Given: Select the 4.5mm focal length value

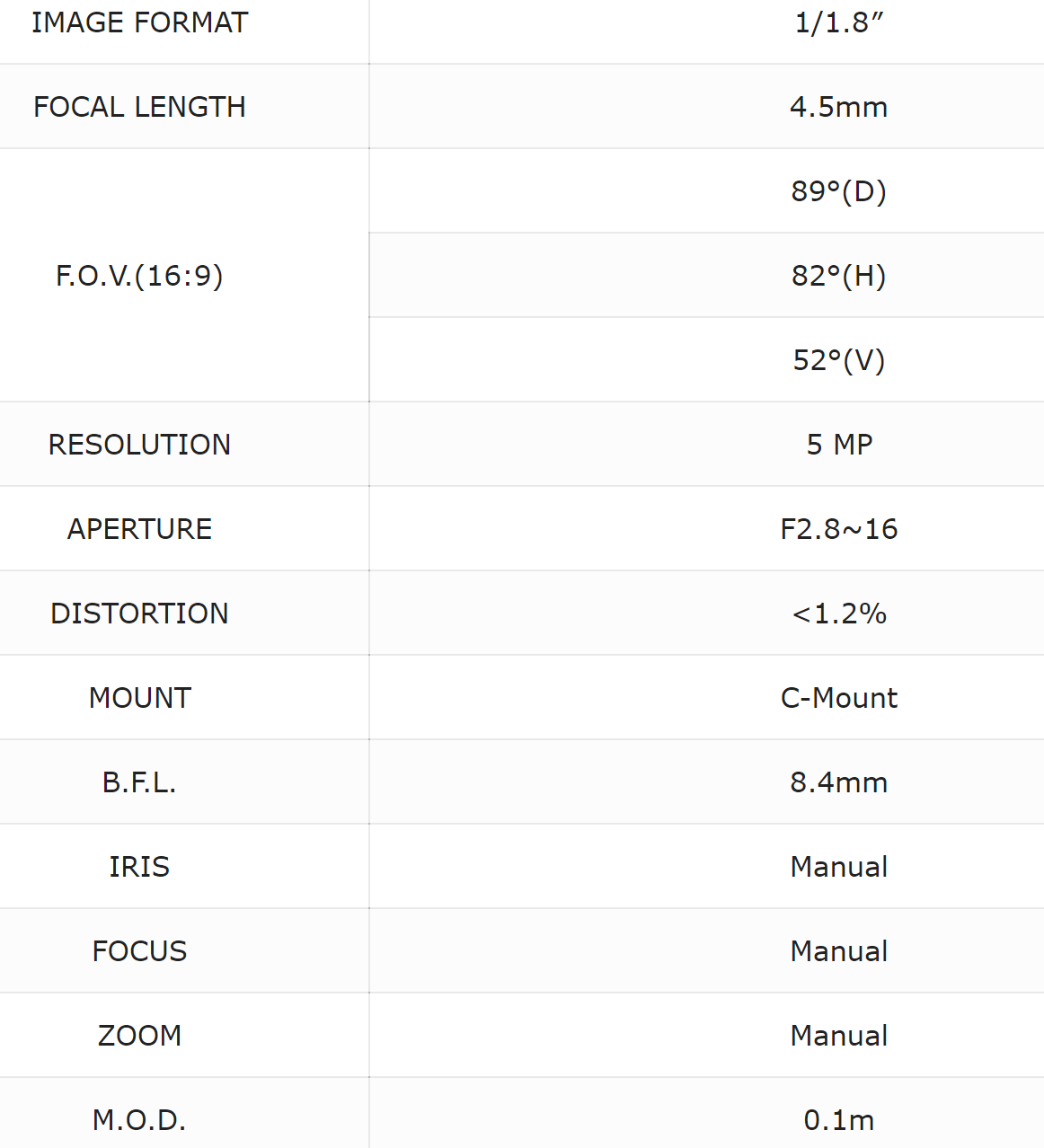Looking at the screenshot, I should tap(838, 107).
